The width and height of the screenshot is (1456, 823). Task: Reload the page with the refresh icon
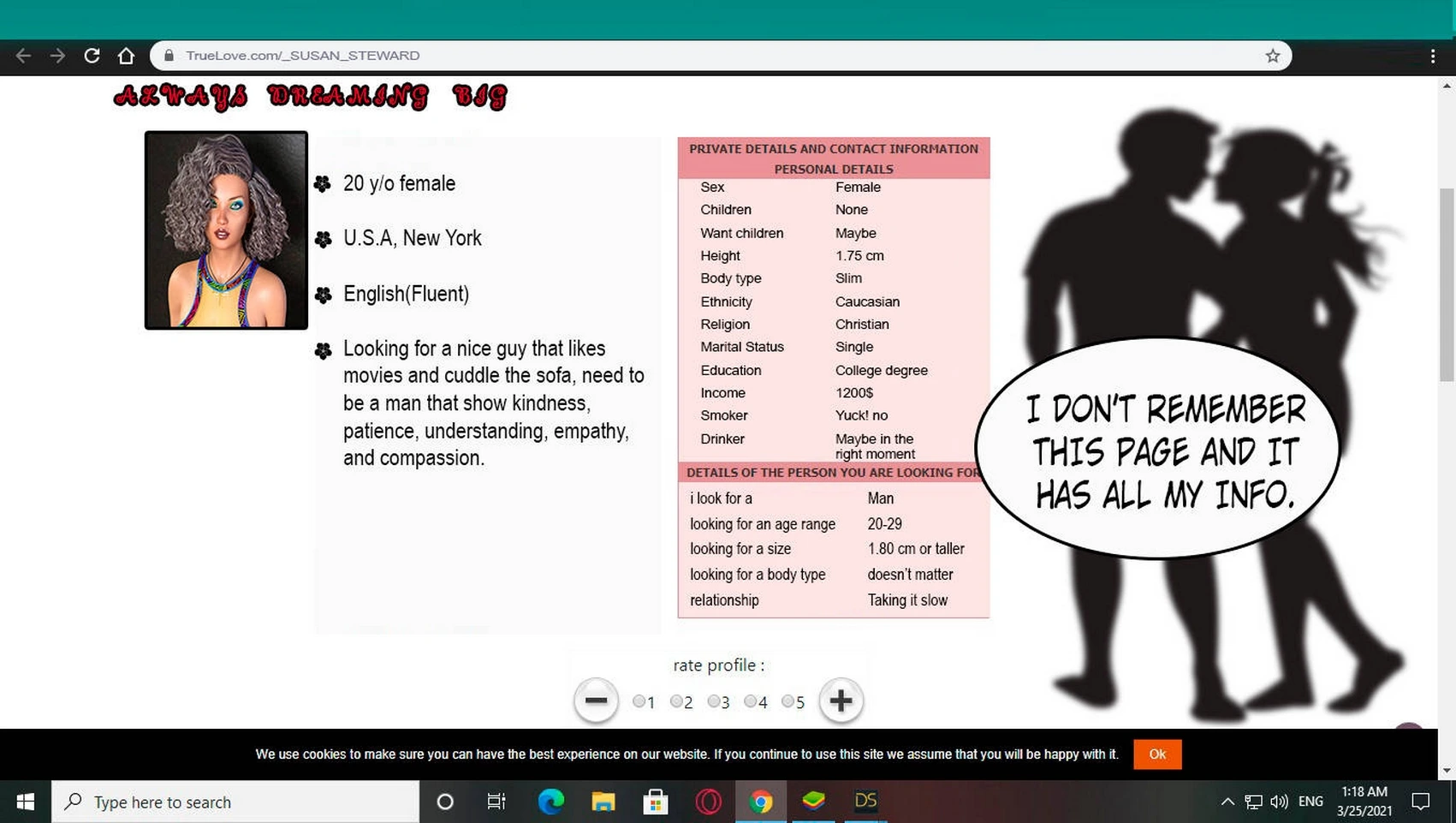(92, 56)
